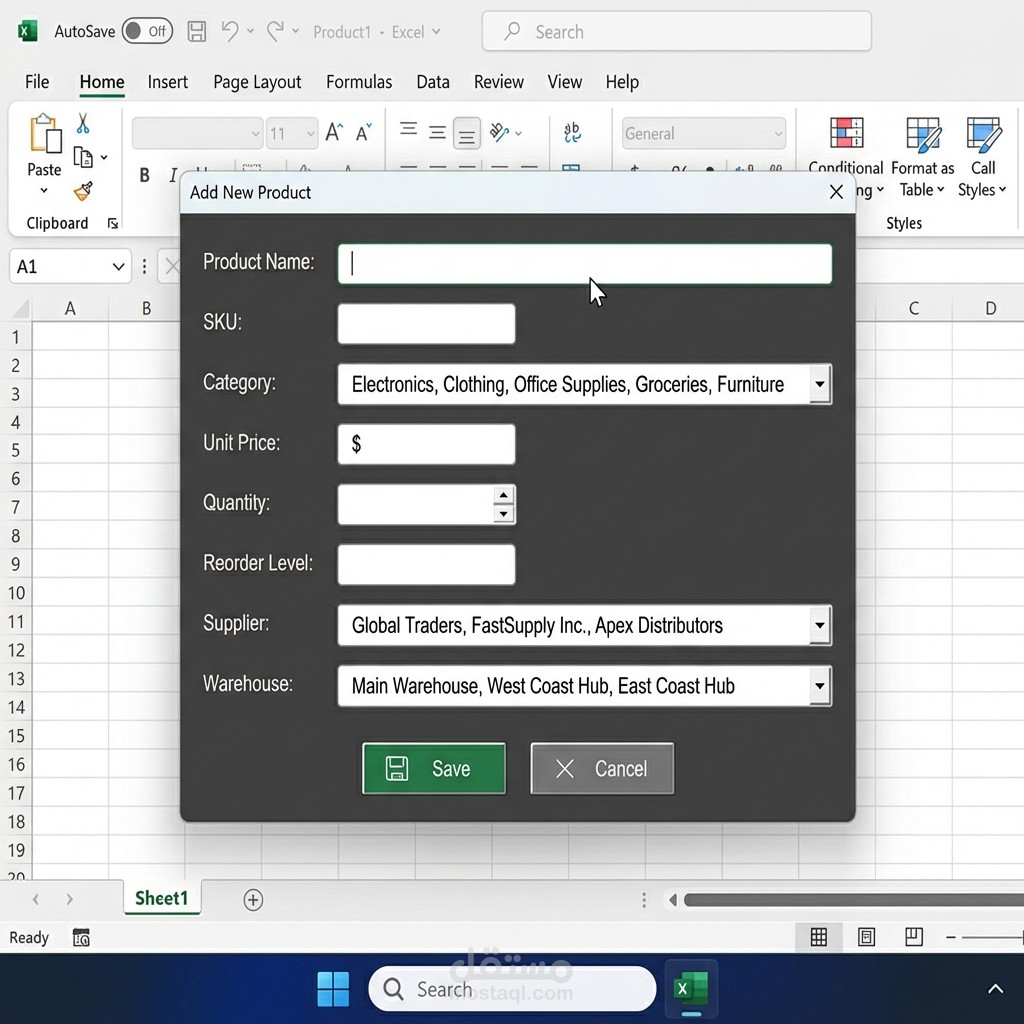Image resolution: width=1024 pixels, height=1024 pixels.
Task: Switch to Page Break Preview view in status bar
Action: click(913, 937)
